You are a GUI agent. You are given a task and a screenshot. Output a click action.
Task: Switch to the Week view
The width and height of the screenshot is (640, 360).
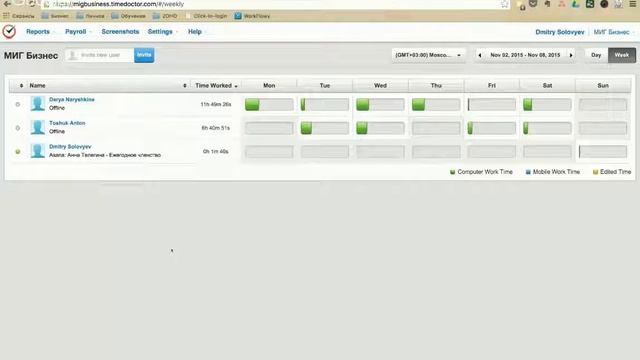pyautogui.click(x=622, y=55)
